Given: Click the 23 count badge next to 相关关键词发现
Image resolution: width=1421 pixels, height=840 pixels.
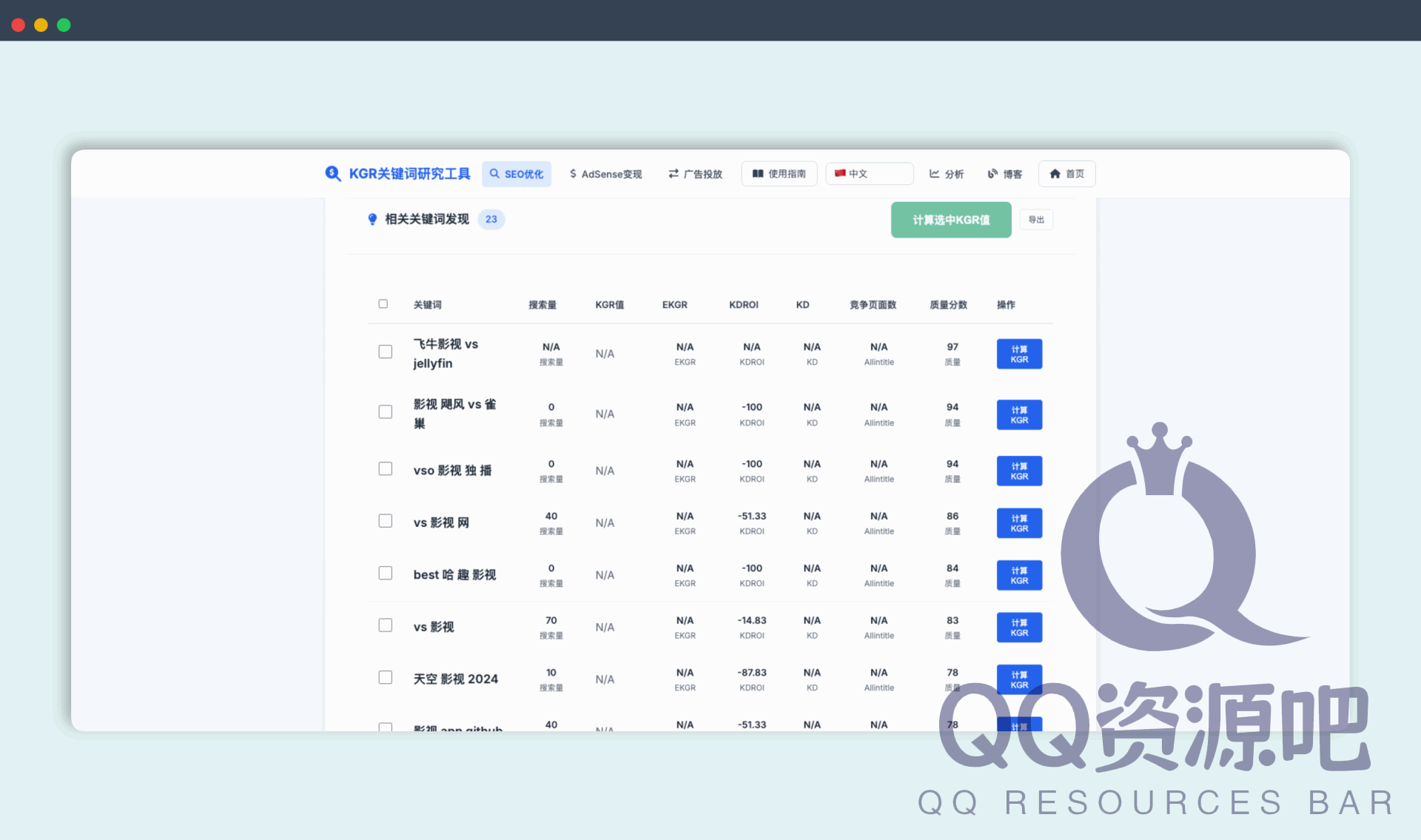Looking at the screenshot, I should coord(491,219).
